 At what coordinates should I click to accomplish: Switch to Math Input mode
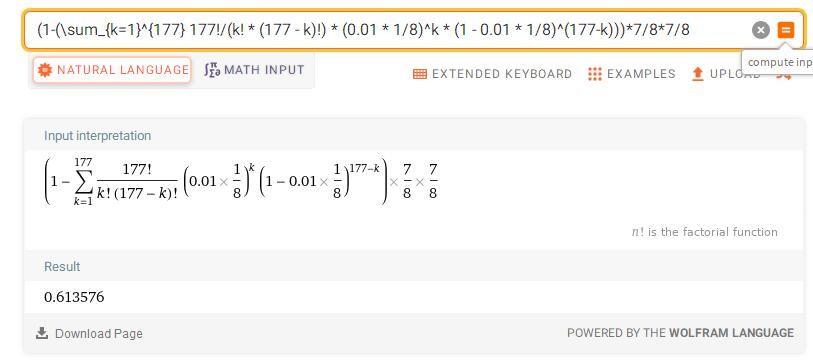[x=254, y=70]
